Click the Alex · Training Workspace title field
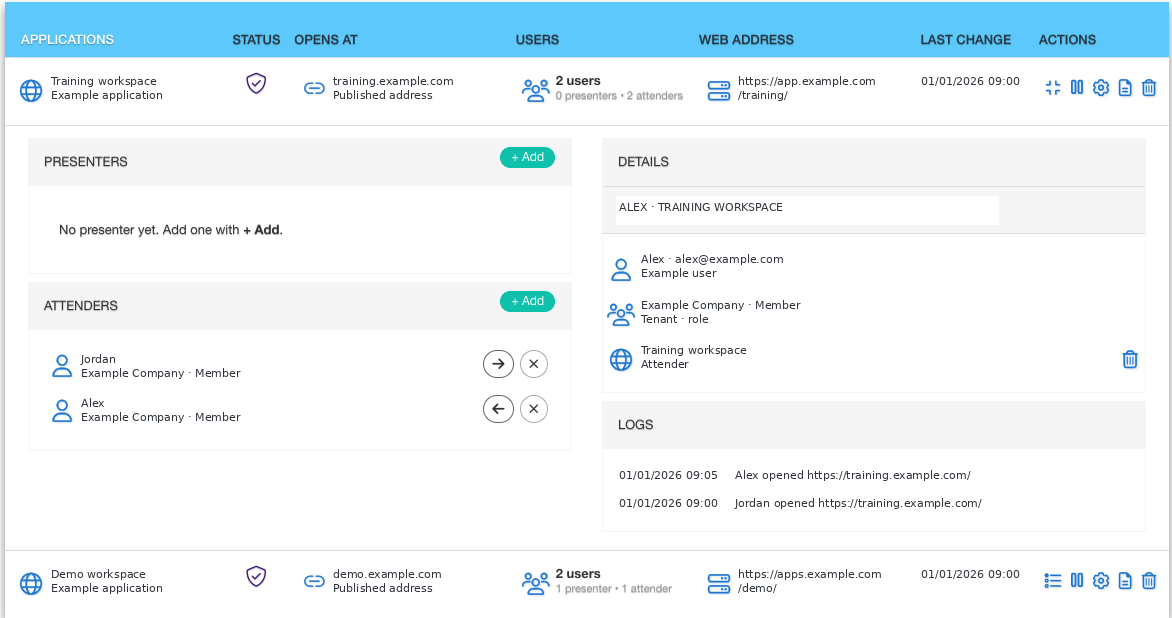The height and width of the screenshot is (618, 1172). tap(807, 210)
